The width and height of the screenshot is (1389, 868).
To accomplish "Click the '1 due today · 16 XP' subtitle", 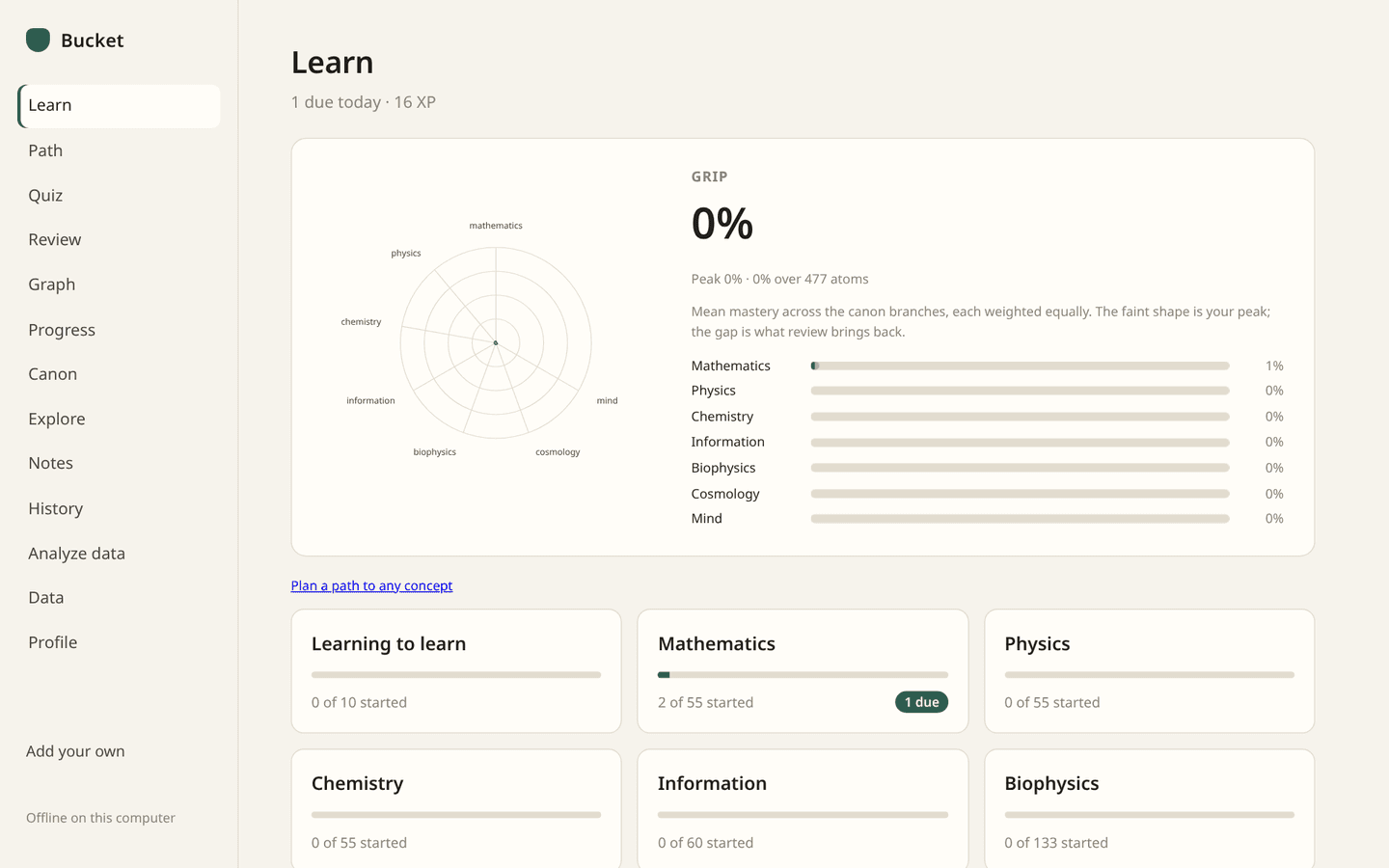I will click(364, 102).
